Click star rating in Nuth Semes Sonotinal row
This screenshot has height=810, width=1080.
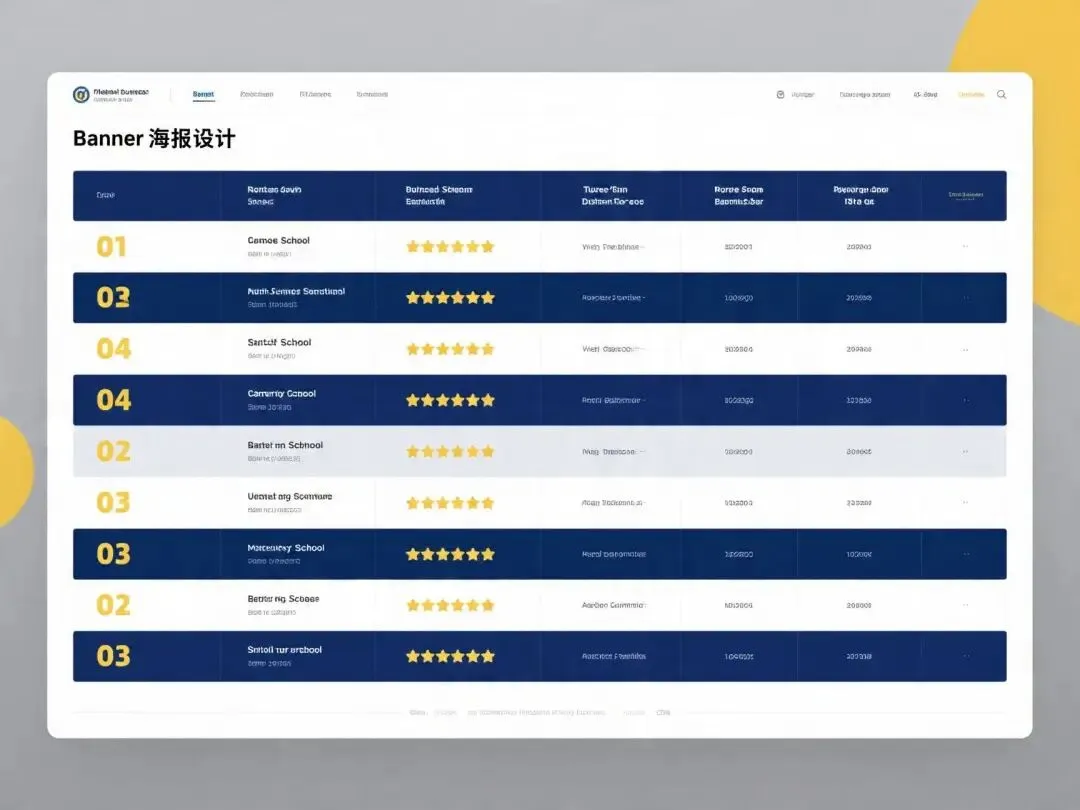point(450,298)
